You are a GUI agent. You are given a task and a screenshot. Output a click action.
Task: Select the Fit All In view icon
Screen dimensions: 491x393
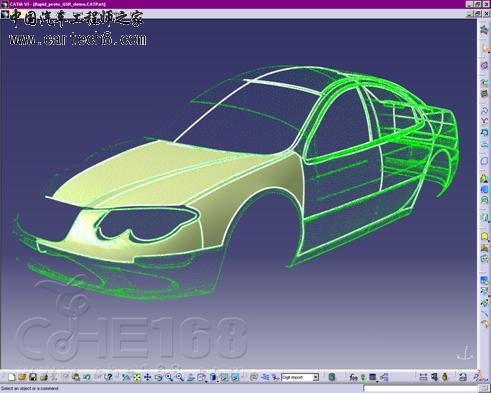point(137,377)
